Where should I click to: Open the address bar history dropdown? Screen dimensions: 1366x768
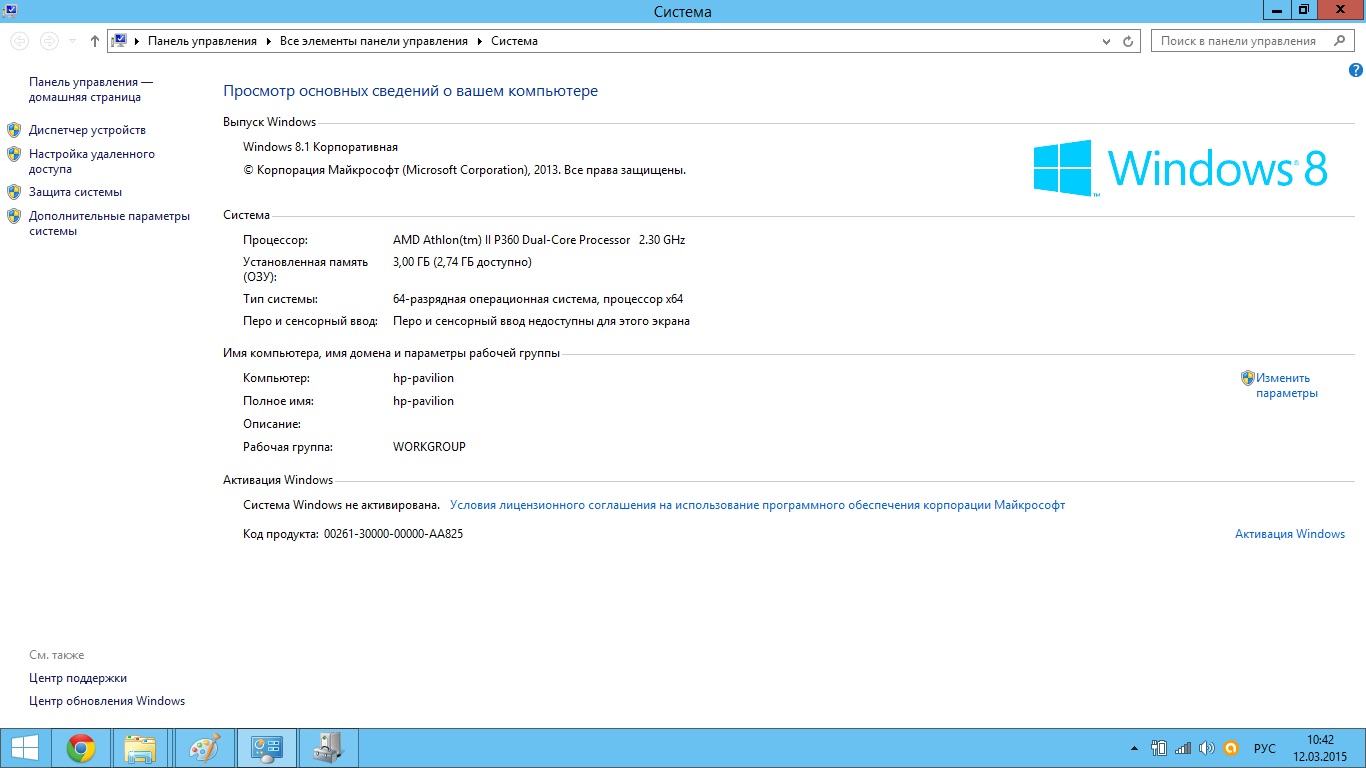point(1106,42)
